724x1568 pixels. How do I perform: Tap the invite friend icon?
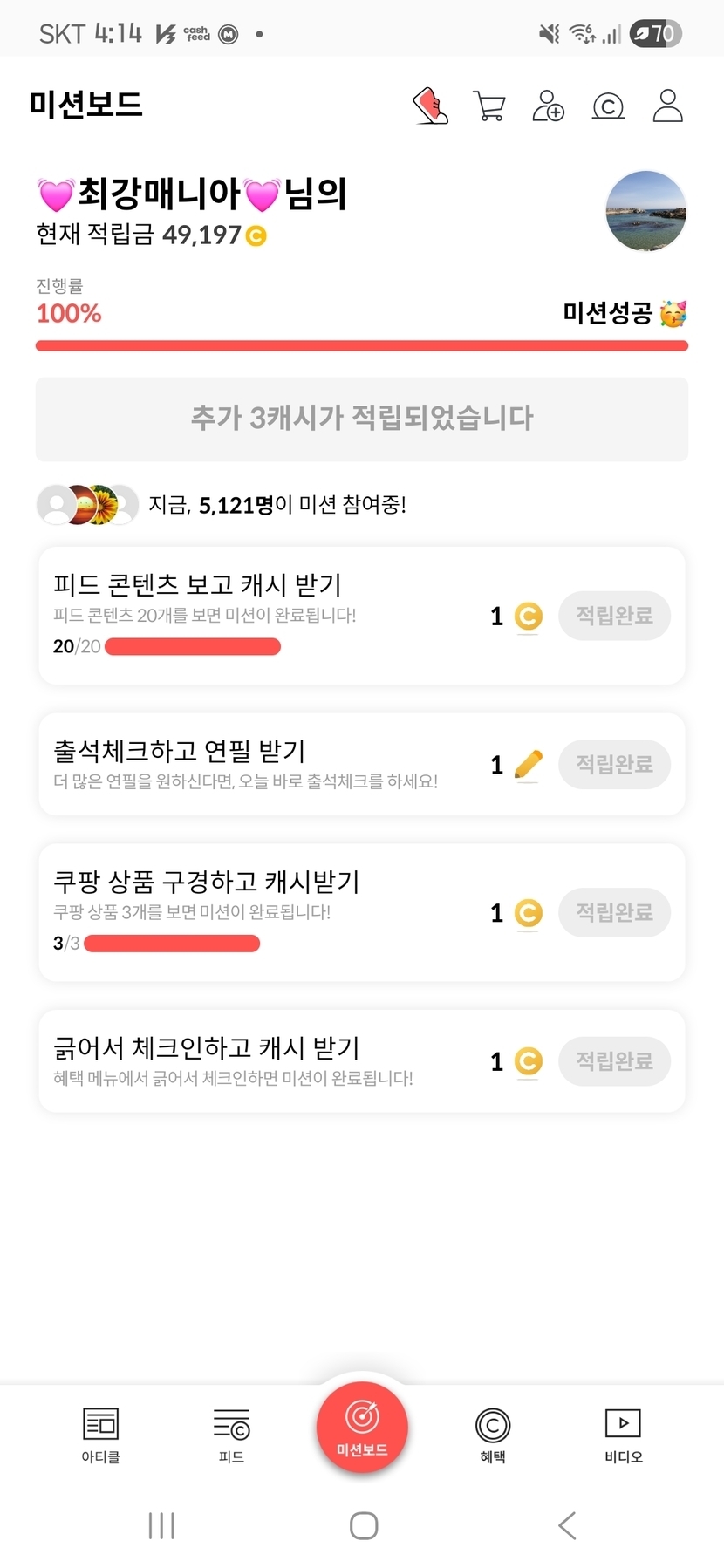point(549,106)
